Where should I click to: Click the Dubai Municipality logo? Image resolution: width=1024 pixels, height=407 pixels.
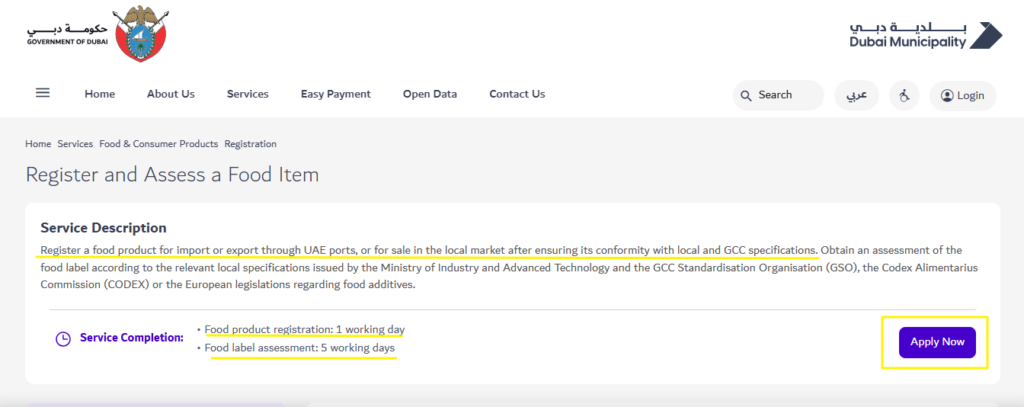click(921, 35)
